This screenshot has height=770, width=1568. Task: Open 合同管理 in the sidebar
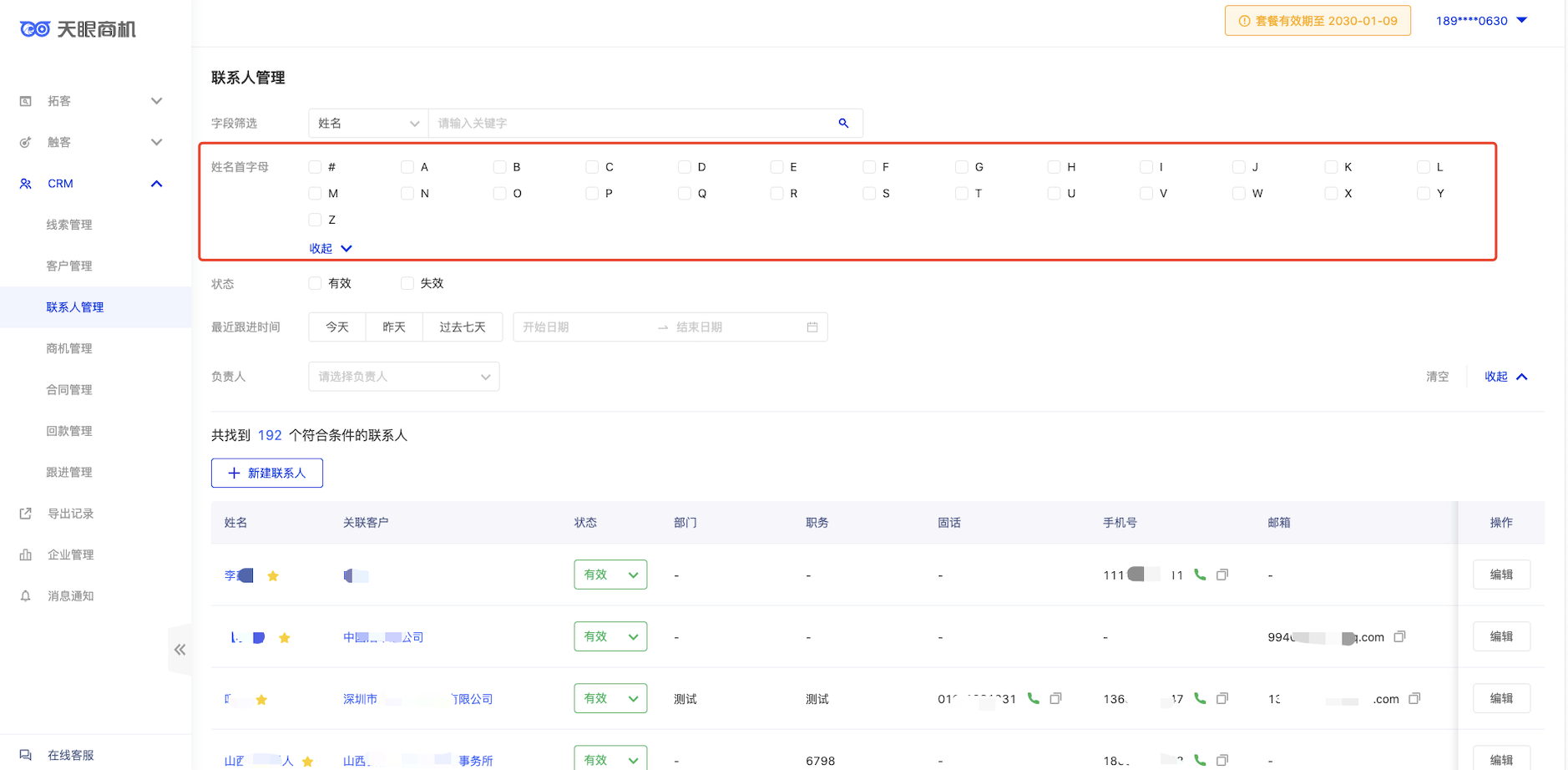click(69, 389)
